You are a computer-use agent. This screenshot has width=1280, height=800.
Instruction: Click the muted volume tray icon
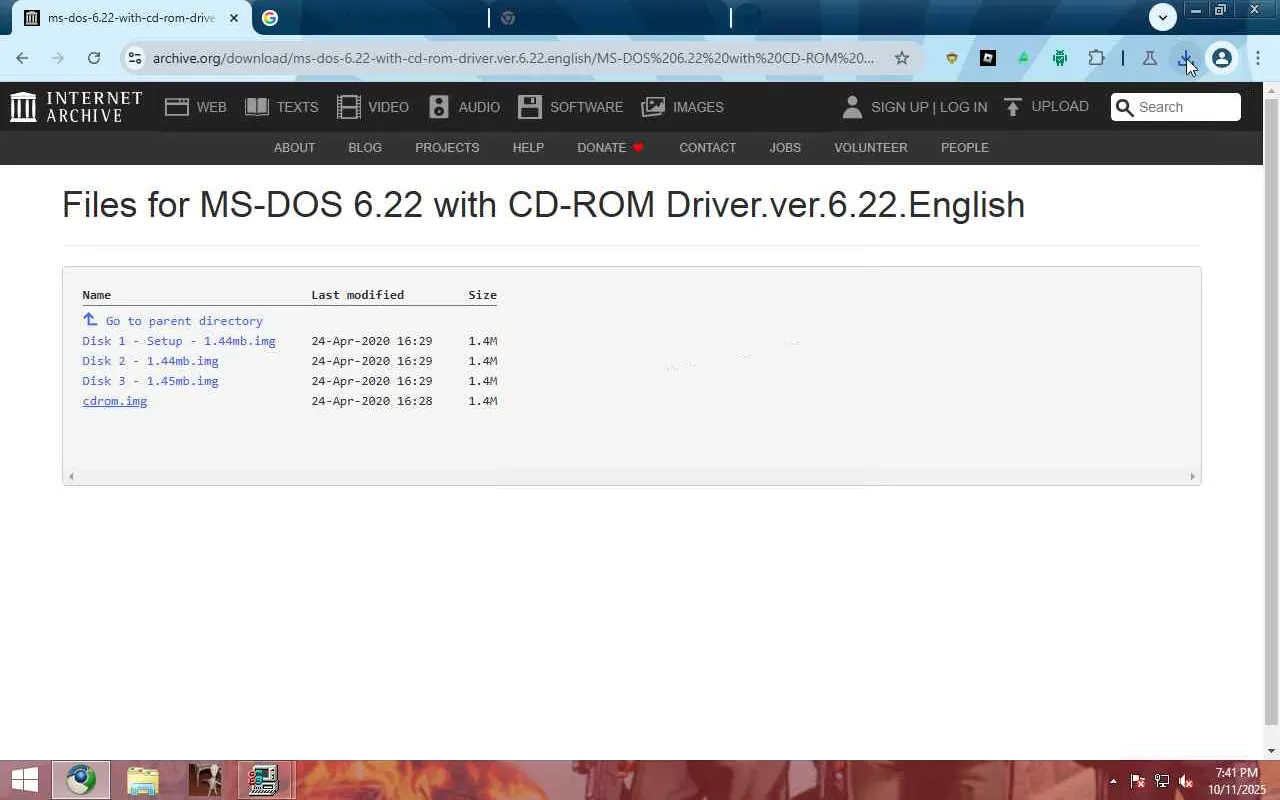tap(1186, 781)
